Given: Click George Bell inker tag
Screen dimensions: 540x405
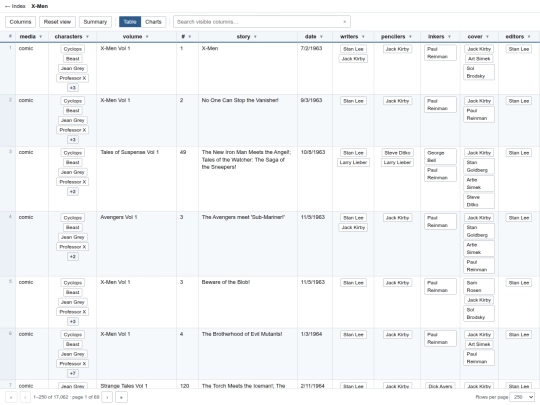Looking at the screenshot, I should click(440, 156).
